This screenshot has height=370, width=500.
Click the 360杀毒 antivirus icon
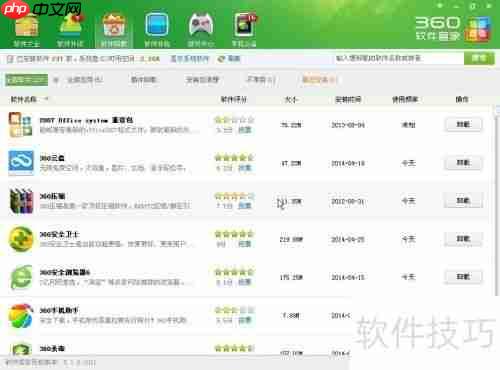tap(22, 349)
